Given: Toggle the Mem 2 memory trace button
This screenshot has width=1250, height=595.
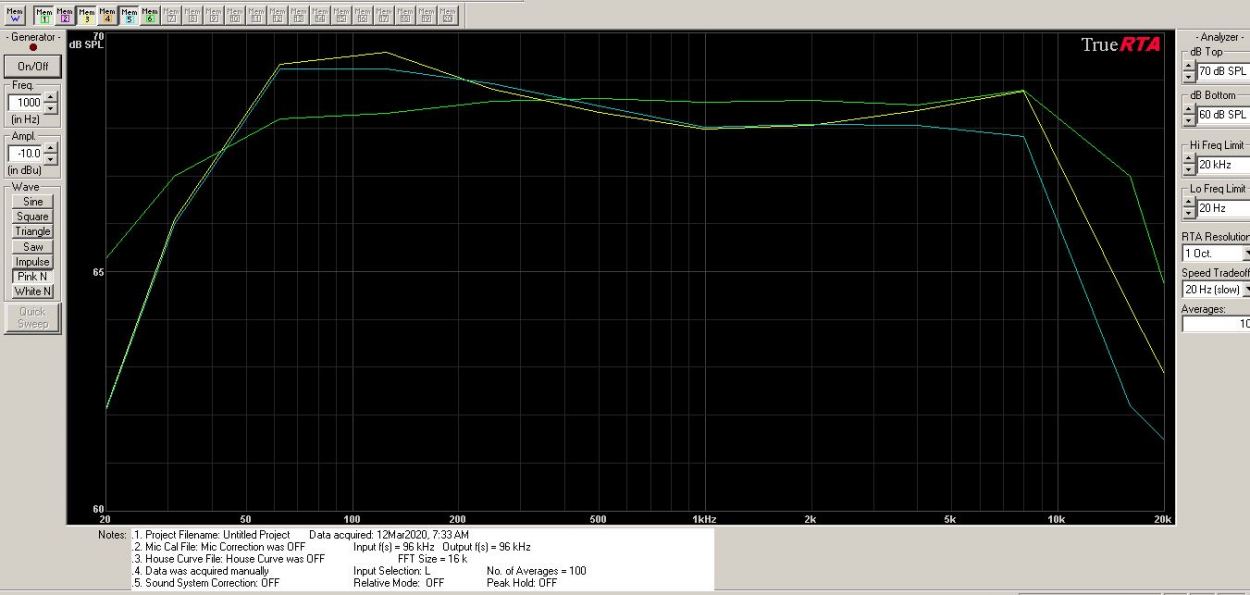Looking at the screenshot, I should tap(65, 15).
